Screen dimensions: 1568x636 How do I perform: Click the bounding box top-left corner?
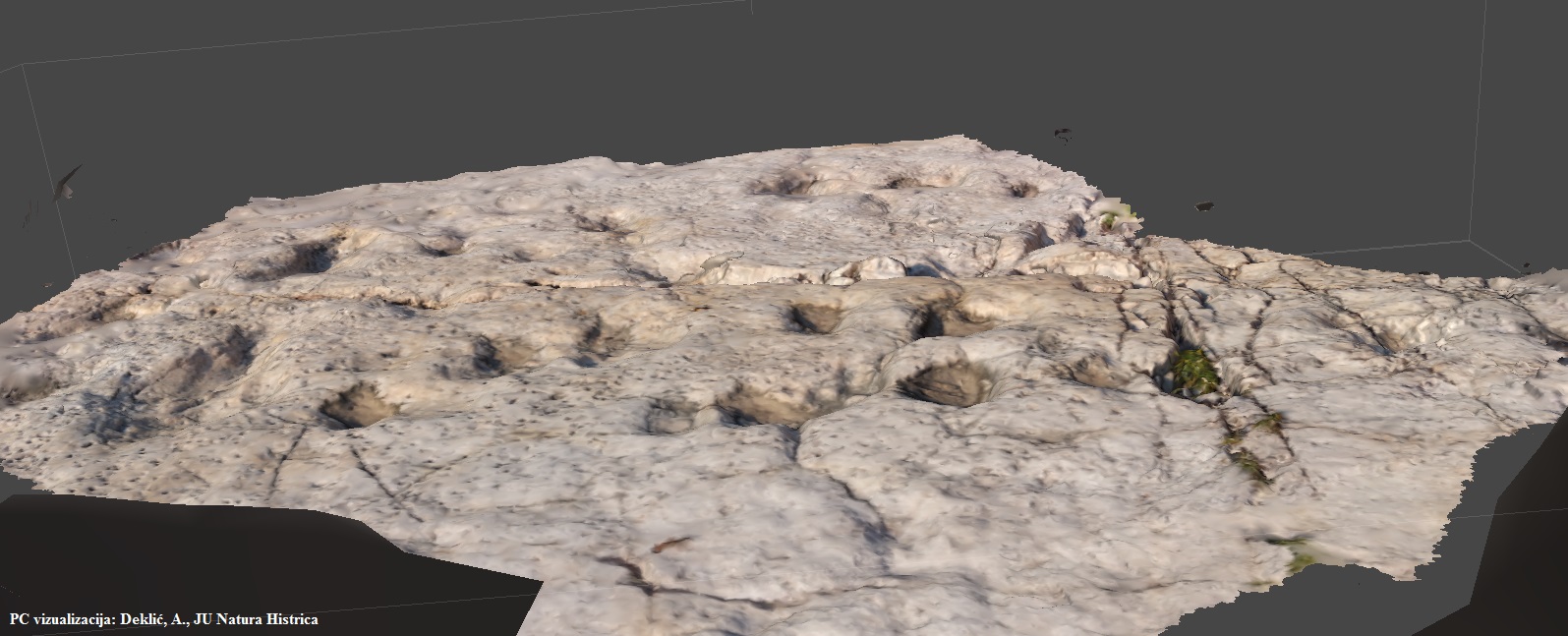click(22, 66)
